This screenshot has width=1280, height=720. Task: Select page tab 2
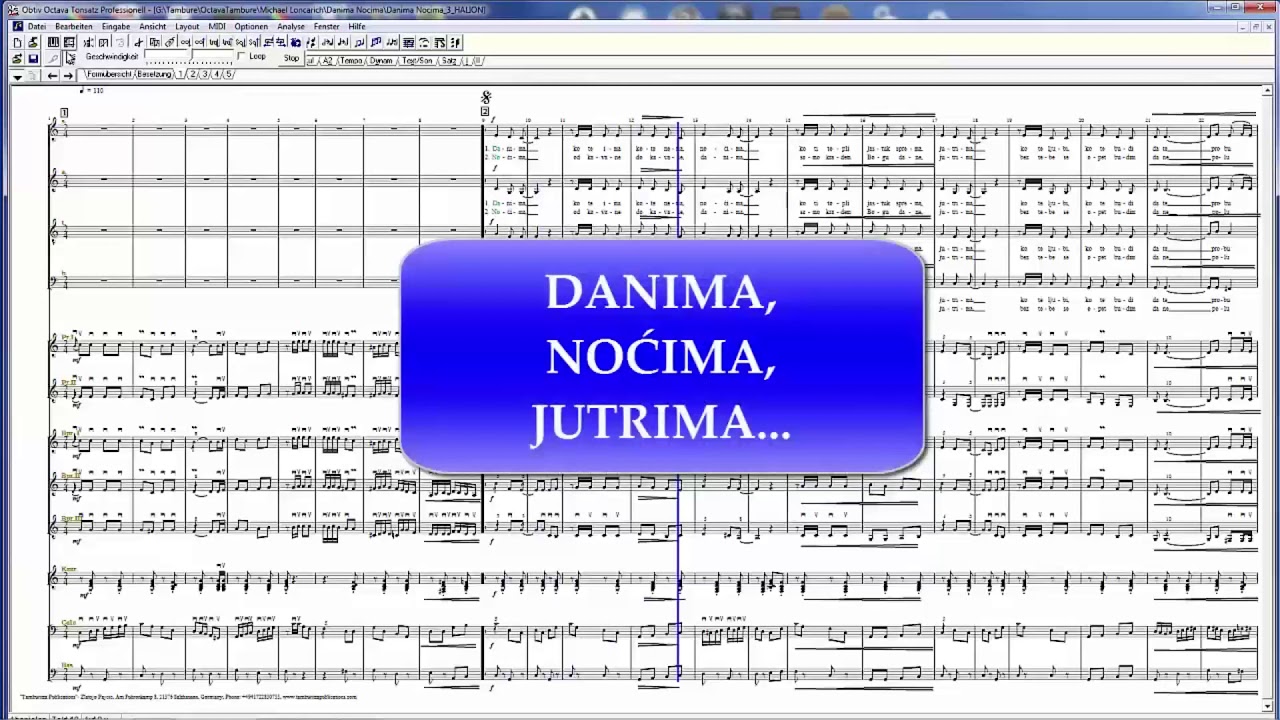[x=192, y=75]
